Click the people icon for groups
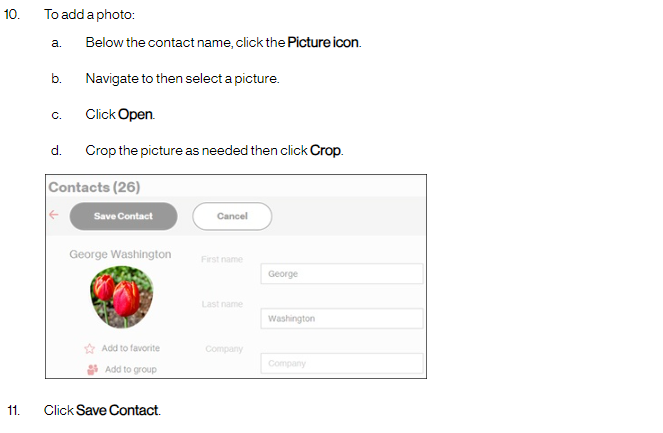This screenshot has height=433, width=663. (92, 370)
